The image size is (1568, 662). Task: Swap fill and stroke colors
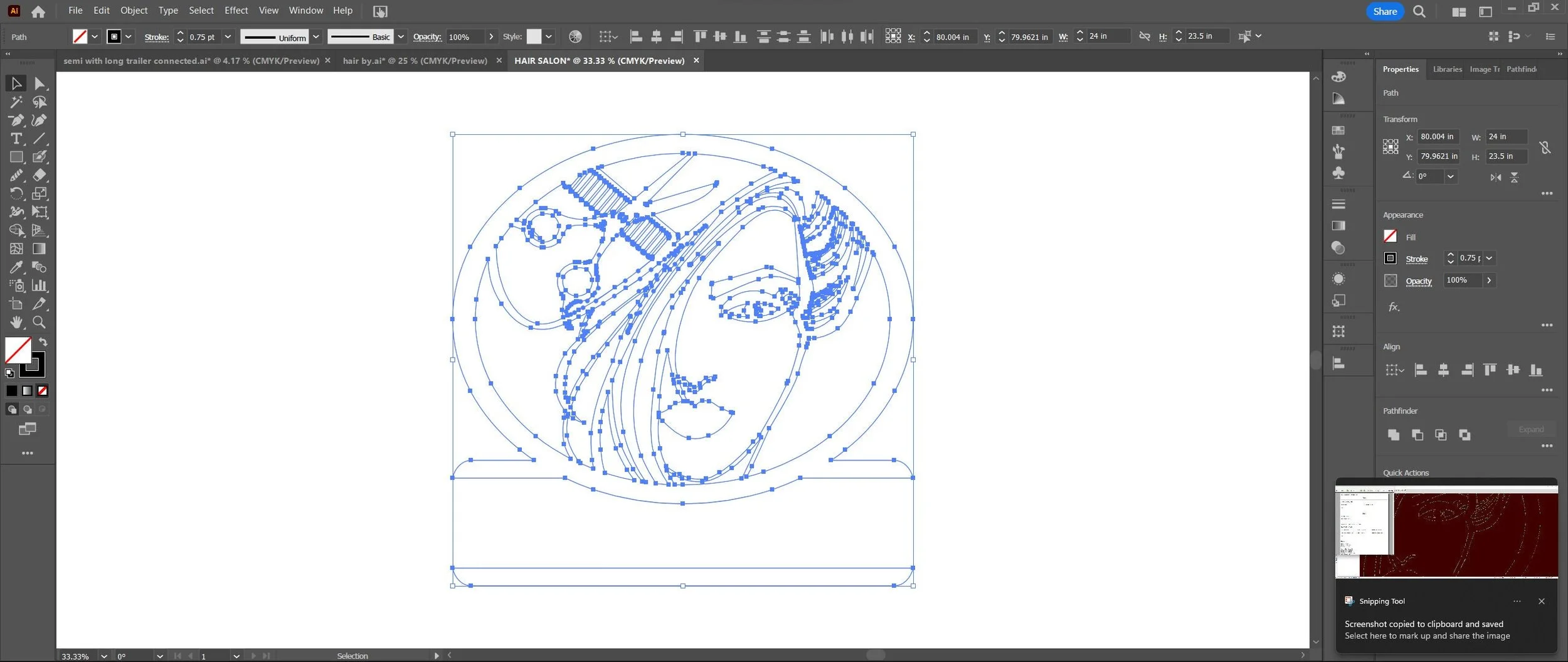(43, 342)
